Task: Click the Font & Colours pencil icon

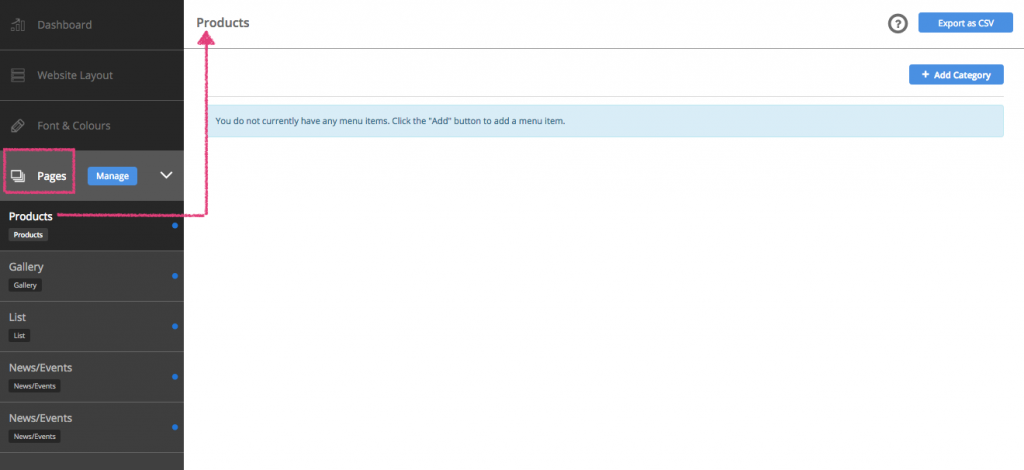Action: tap(17, 126)
